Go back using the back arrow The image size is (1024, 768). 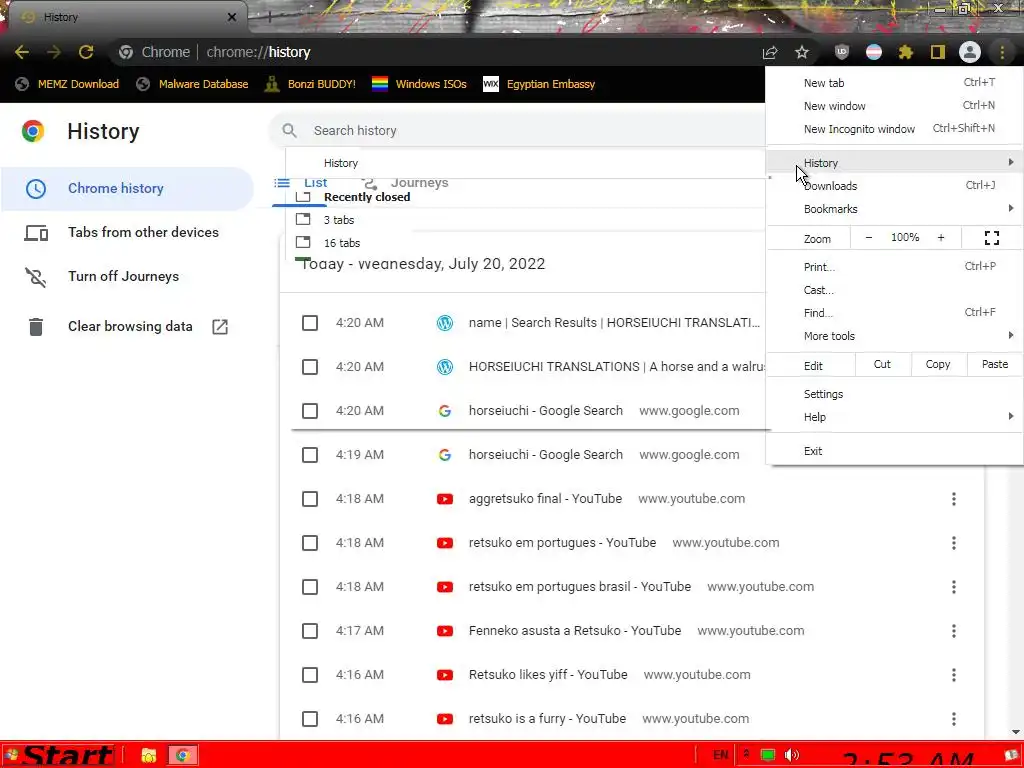pos(22,52)
